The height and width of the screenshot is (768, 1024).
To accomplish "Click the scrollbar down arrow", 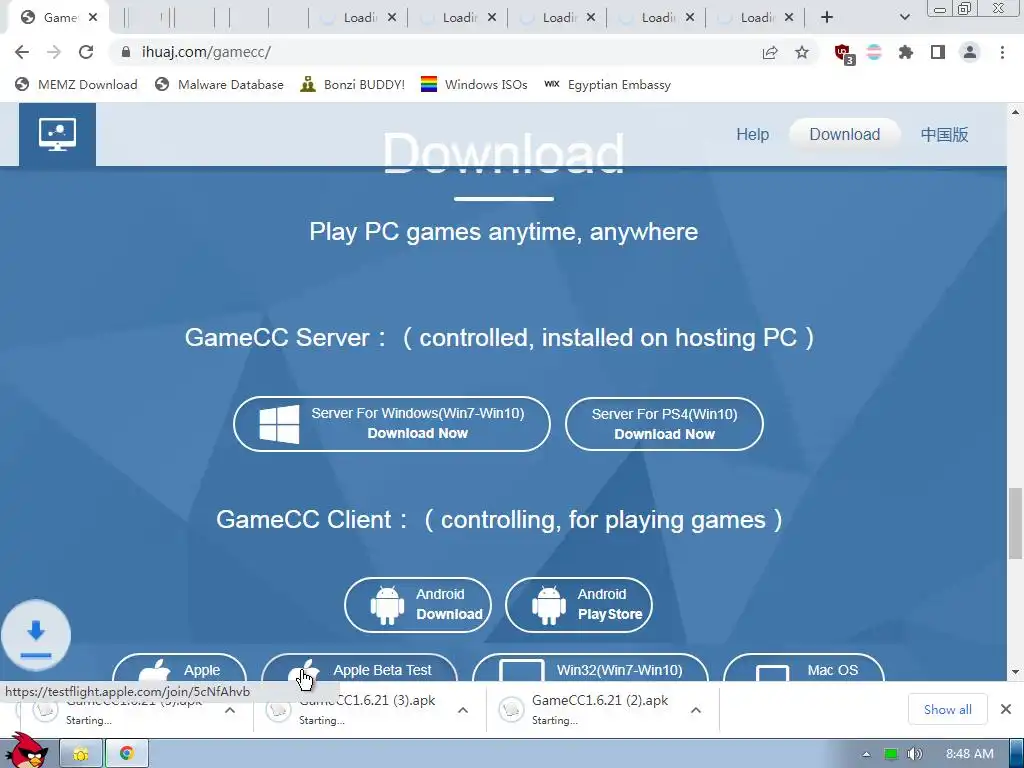I will click(1015, 671).
